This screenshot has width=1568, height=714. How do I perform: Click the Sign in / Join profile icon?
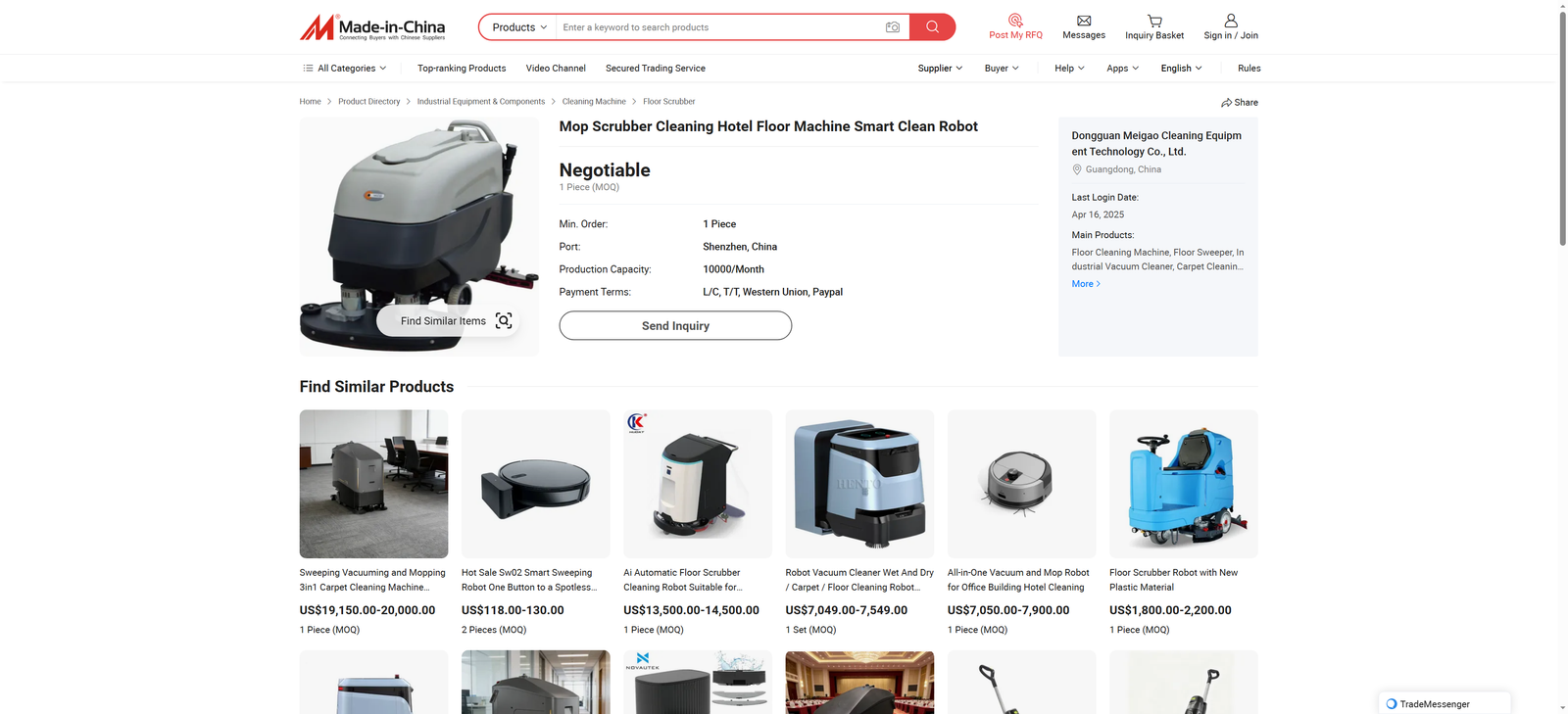click(1231, 21)
